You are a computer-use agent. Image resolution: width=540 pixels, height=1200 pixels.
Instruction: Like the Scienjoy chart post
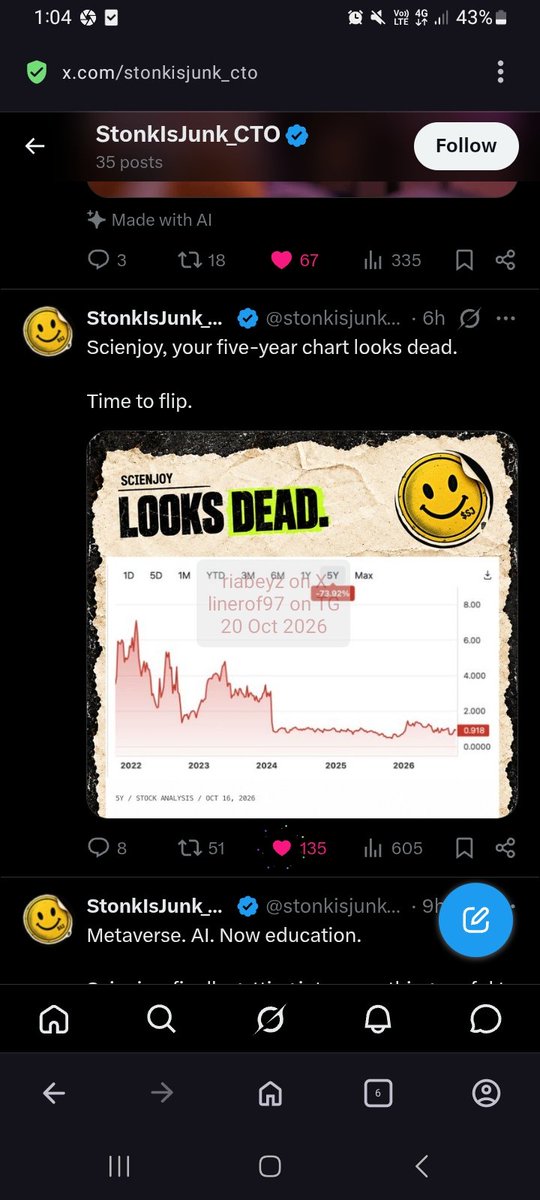(x=299, y=848)
